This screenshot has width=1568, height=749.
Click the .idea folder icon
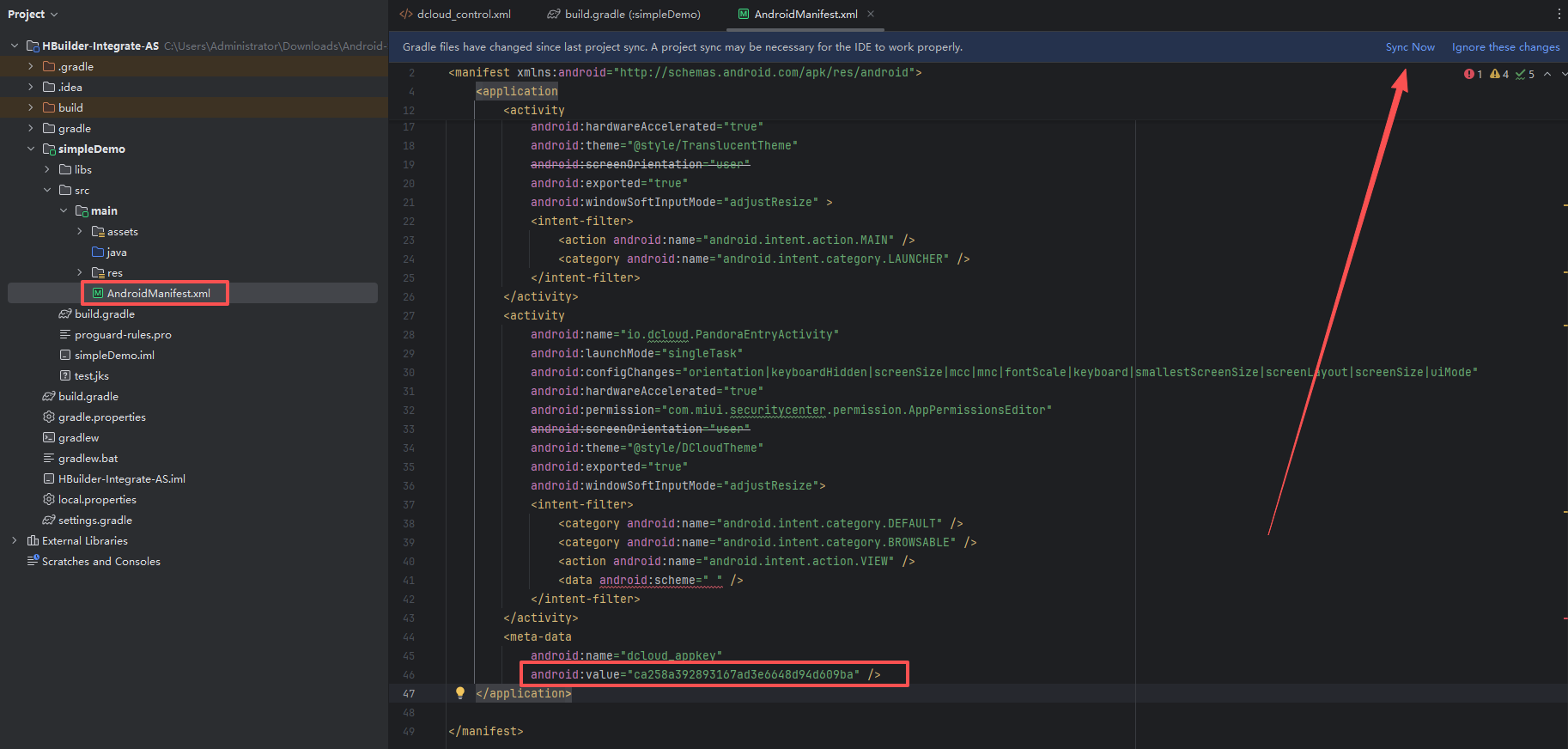49,87
